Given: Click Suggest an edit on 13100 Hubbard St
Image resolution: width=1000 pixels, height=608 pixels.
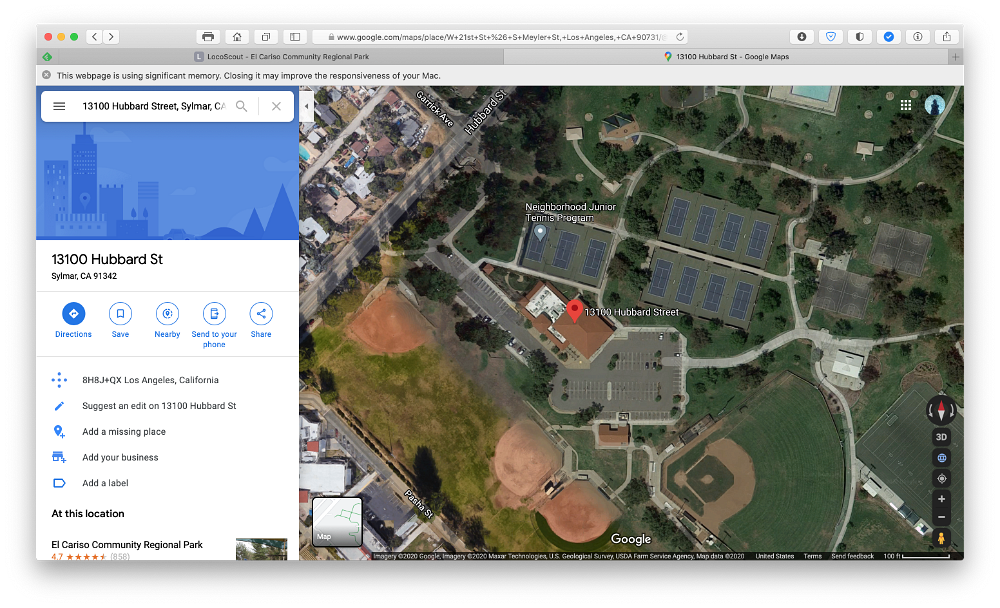Looking at the screenshot, I should 159,406.
